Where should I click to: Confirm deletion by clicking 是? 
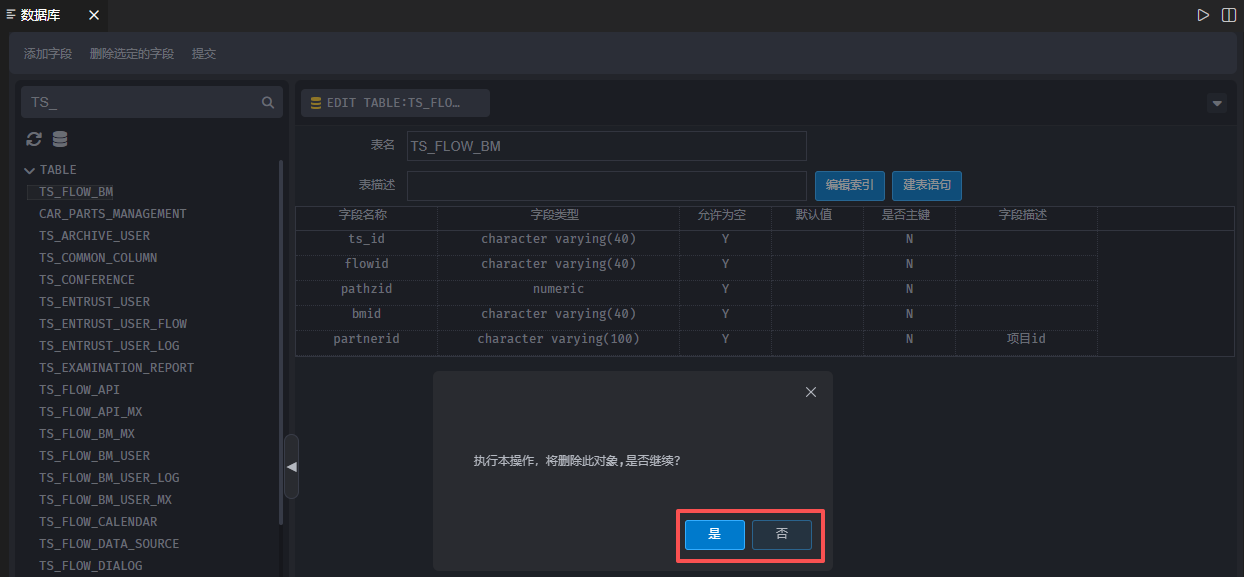(714, 534)
